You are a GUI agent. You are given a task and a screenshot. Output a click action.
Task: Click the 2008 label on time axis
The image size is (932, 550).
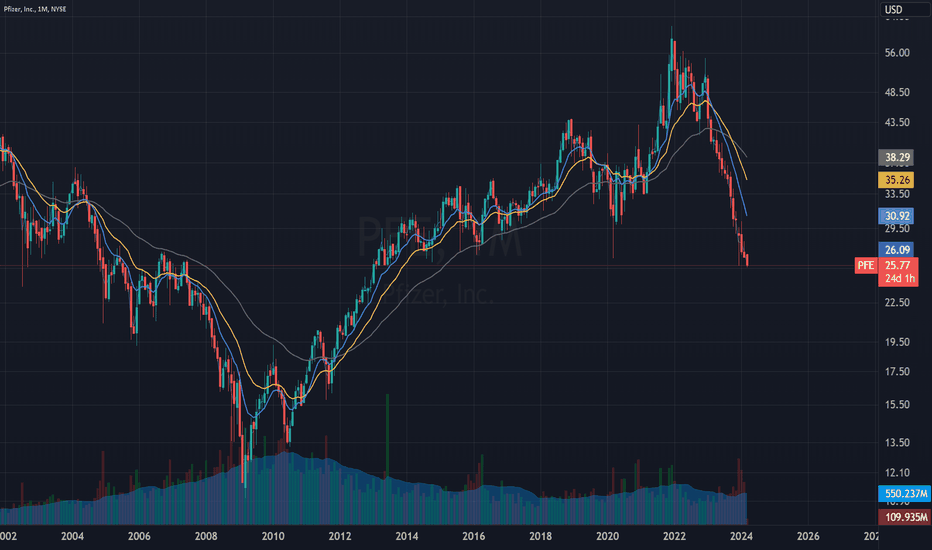[206, 536]
